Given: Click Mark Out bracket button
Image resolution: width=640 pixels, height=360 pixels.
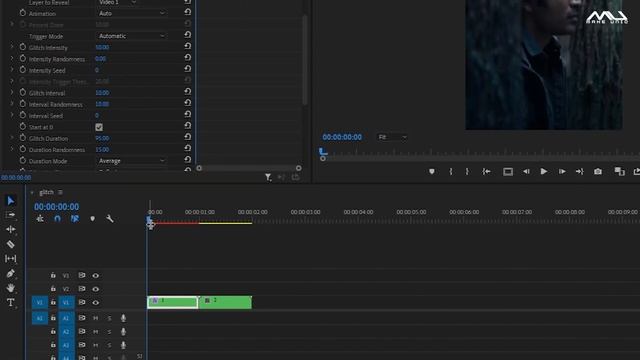Looking at the screenshot, I should click(467, 172).
